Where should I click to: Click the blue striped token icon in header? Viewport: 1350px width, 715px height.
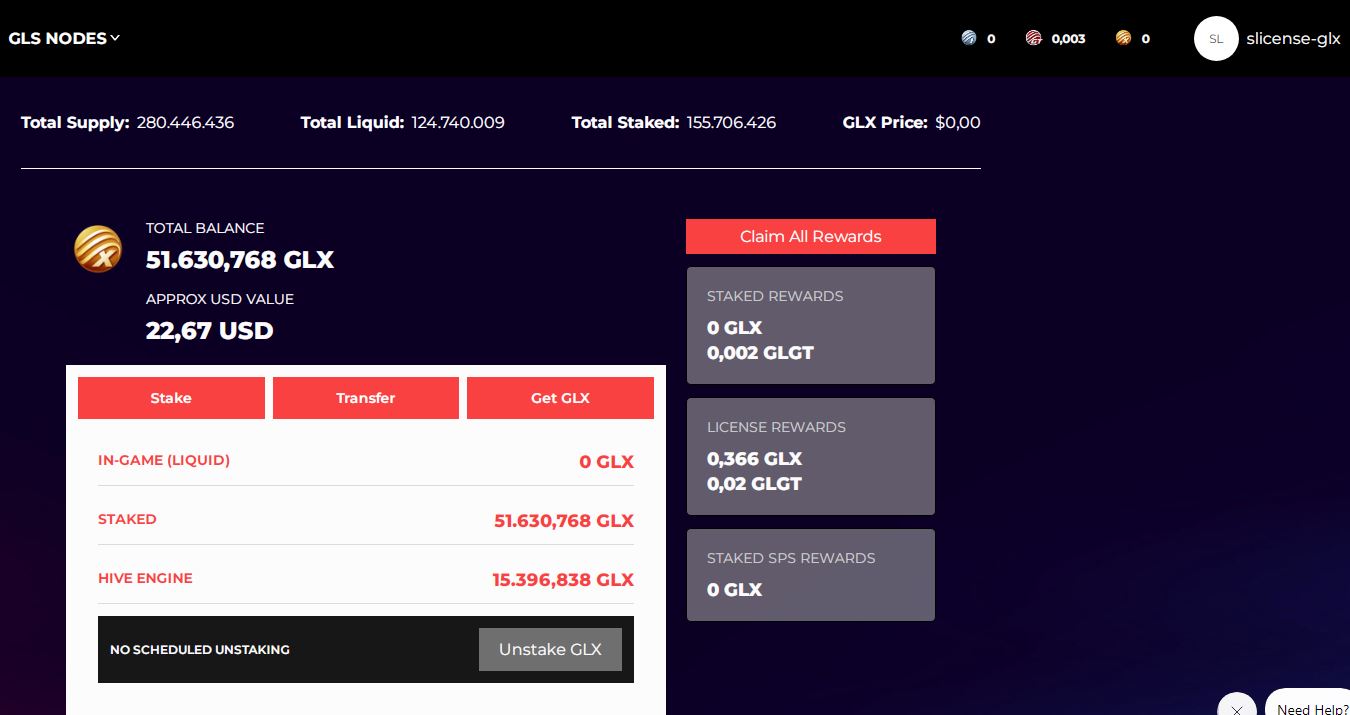pos(968,38)
